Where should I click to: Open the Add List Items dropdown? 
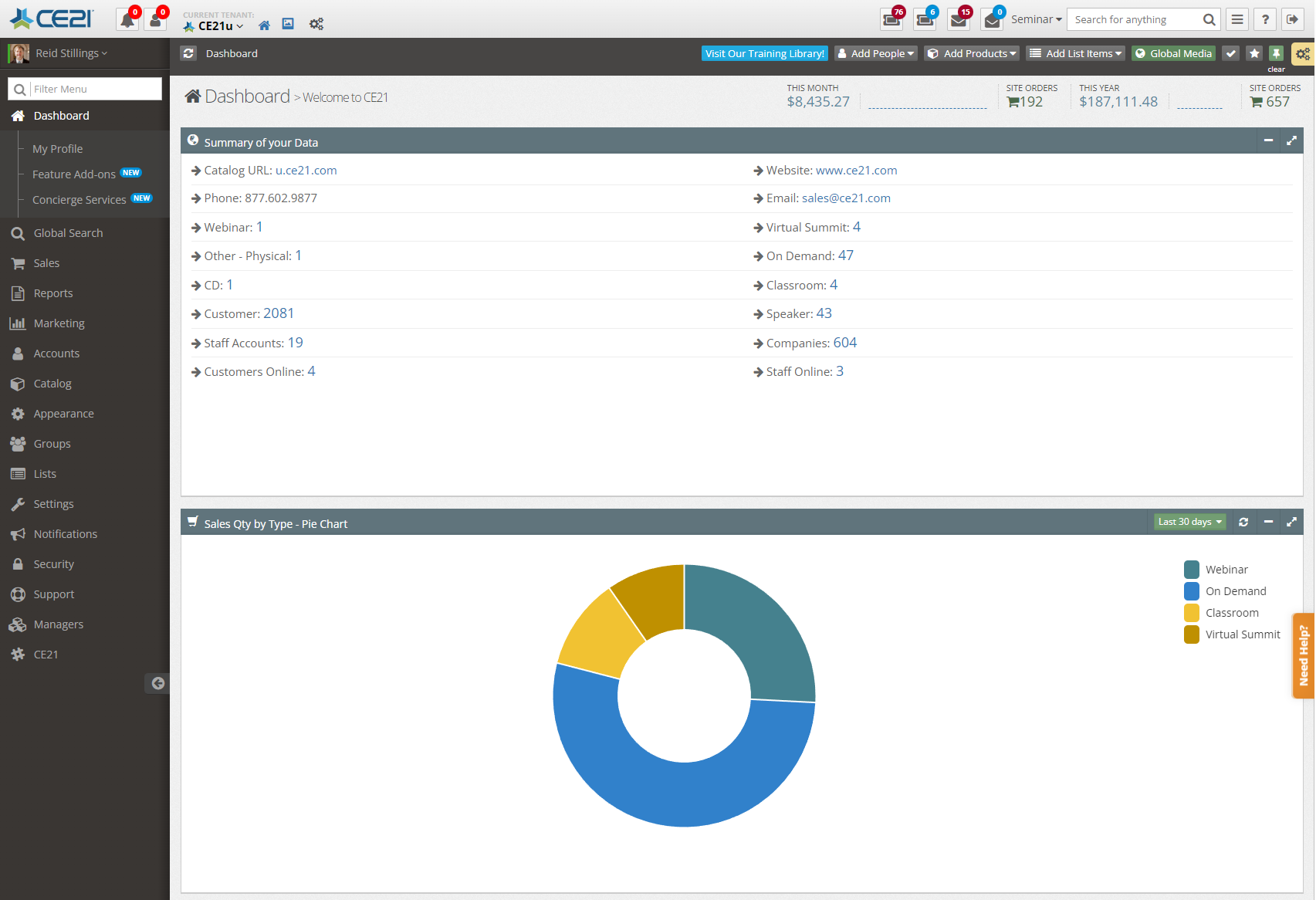(x=1075, y=53)
